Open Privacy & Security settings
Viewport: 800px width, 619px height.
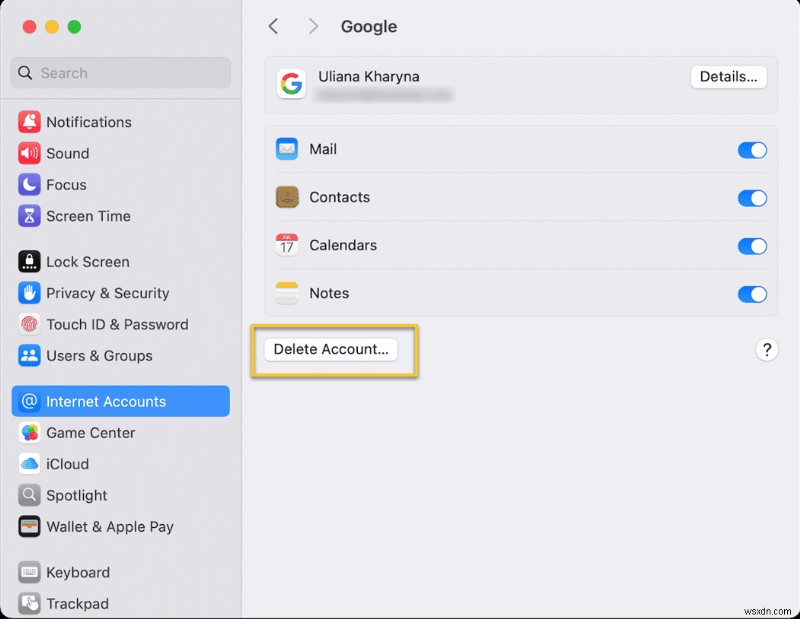(120, 293)
